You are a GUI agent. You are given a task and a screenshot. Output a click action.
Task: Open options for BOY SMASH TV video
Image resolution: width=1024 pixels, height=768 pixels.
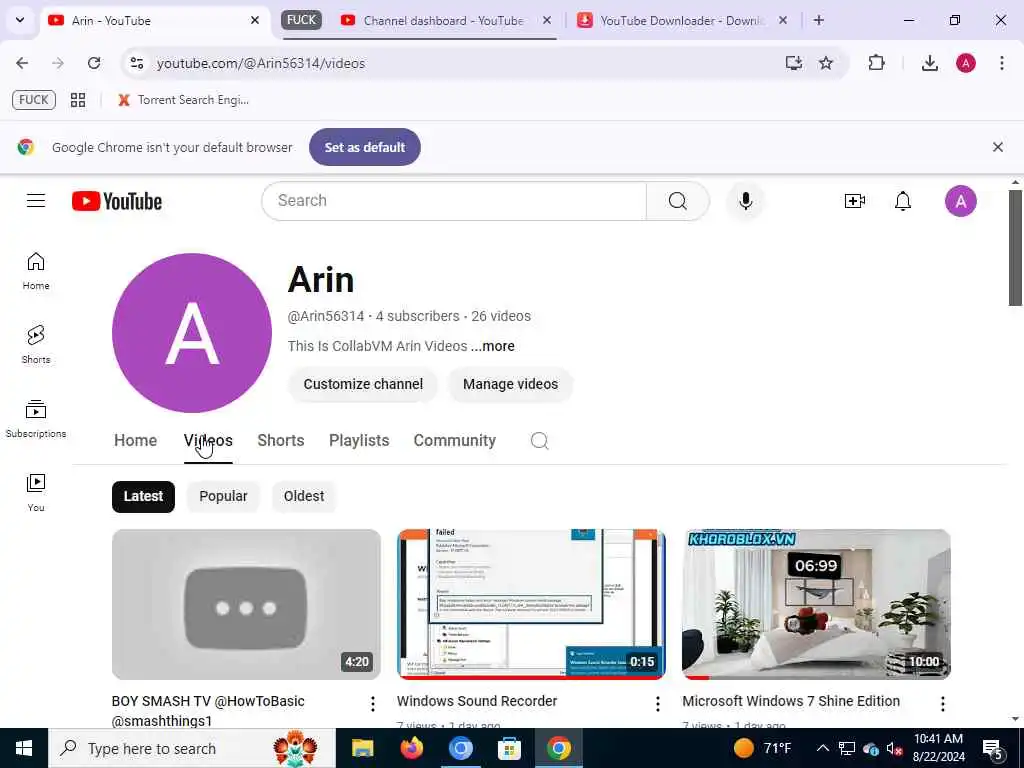(x=372, y=703)
